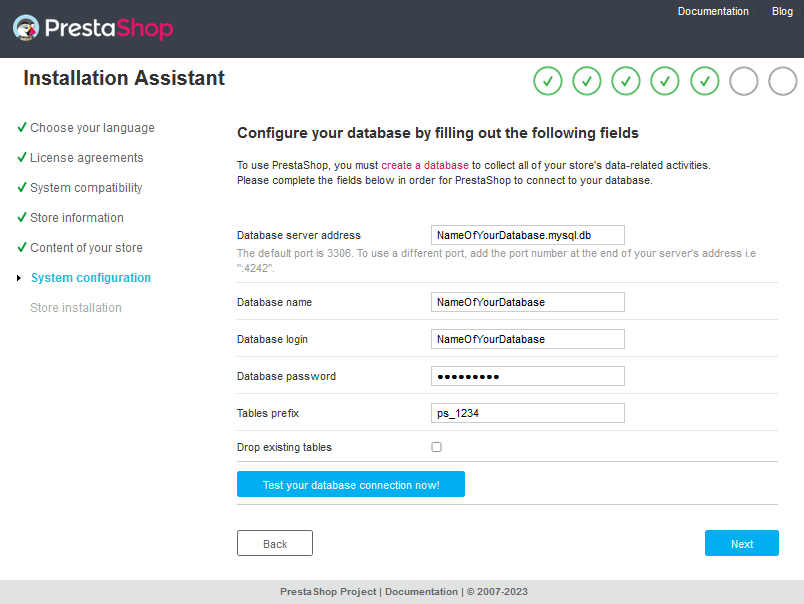Click the third progress step circle
Image resolution: width=804 pixels, height=604 pixels.
point(626,81)
